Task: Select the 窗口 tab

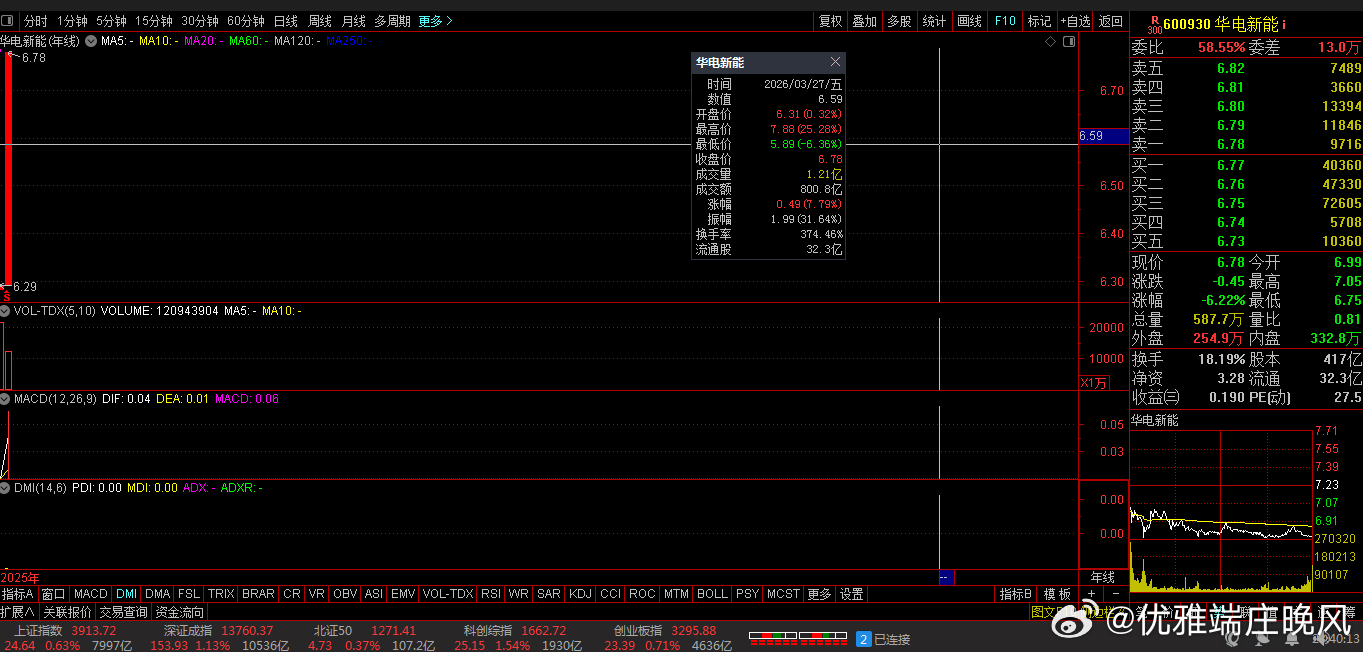Action: pyautogui.click(x=53, y=594)
